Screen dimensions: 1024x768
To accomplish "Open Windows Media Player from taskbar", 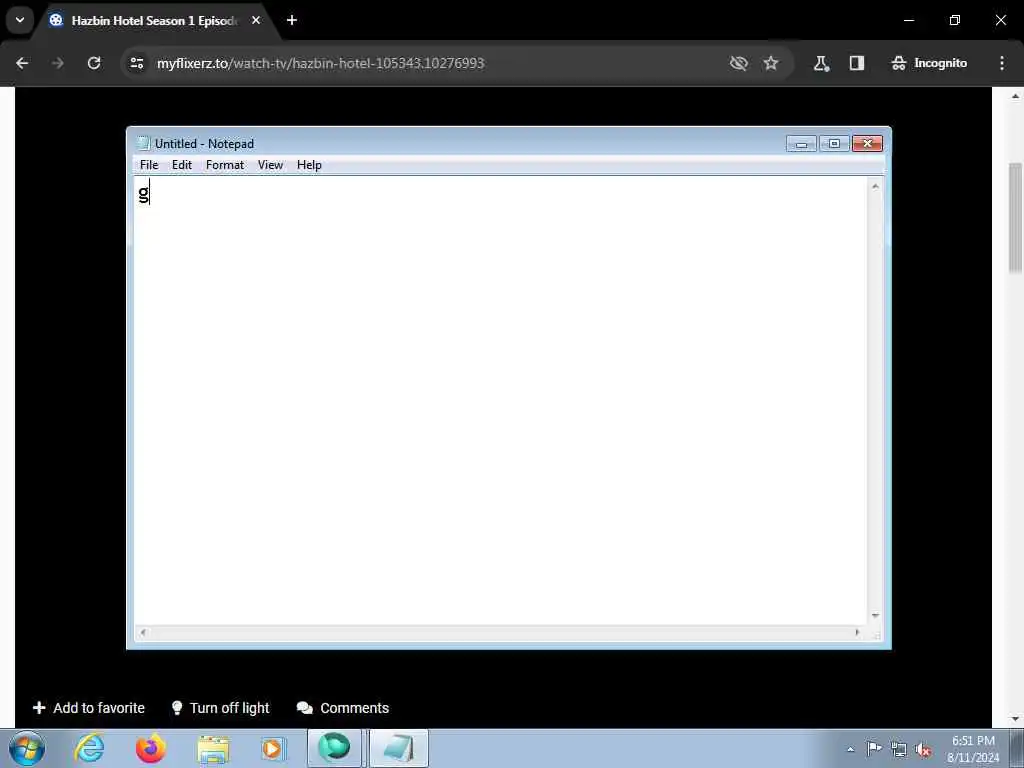I will coord(273,748).
